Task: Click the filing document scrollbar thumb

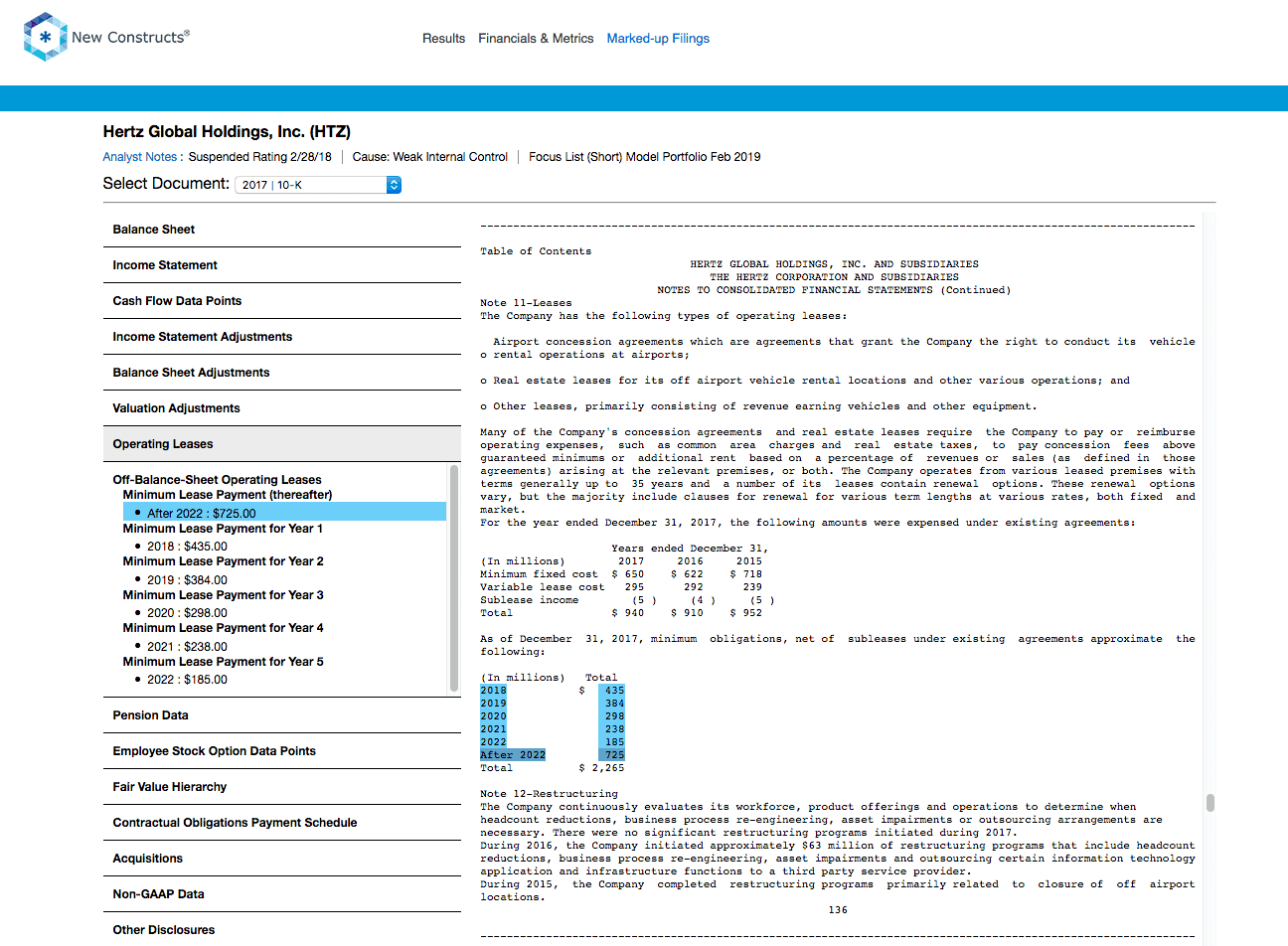Action: [1209, 802]
